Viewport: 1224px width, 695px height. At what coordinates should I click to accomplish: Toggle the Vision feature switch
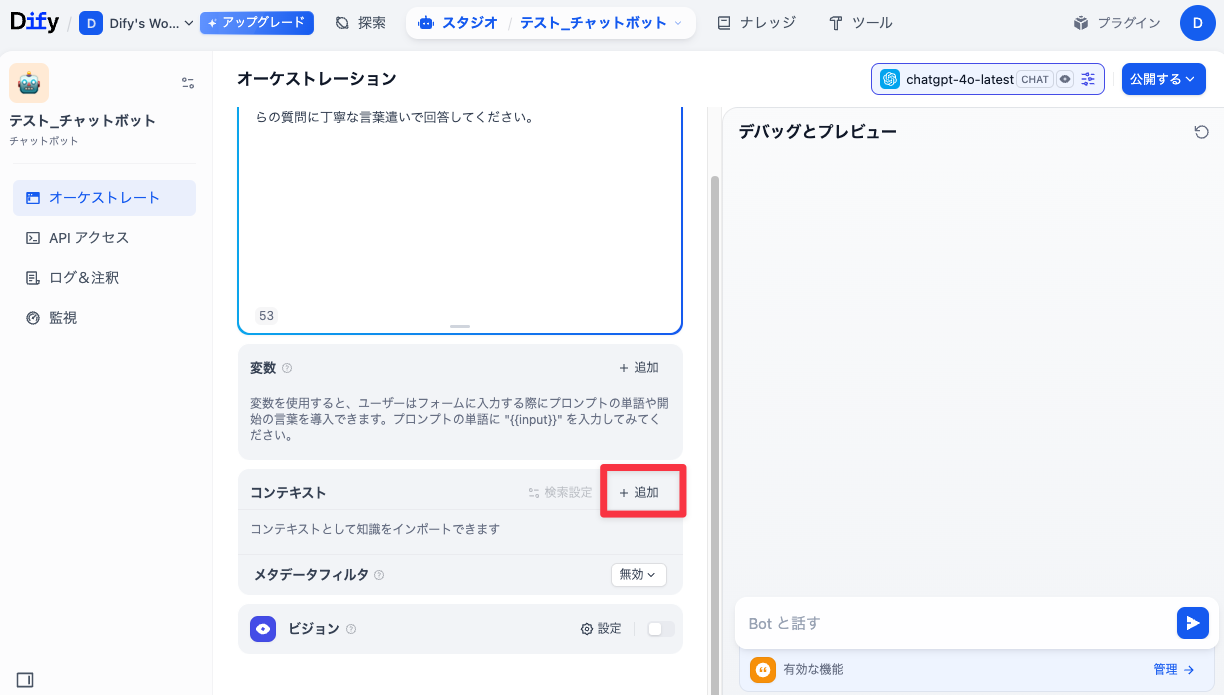coord(660,629)
